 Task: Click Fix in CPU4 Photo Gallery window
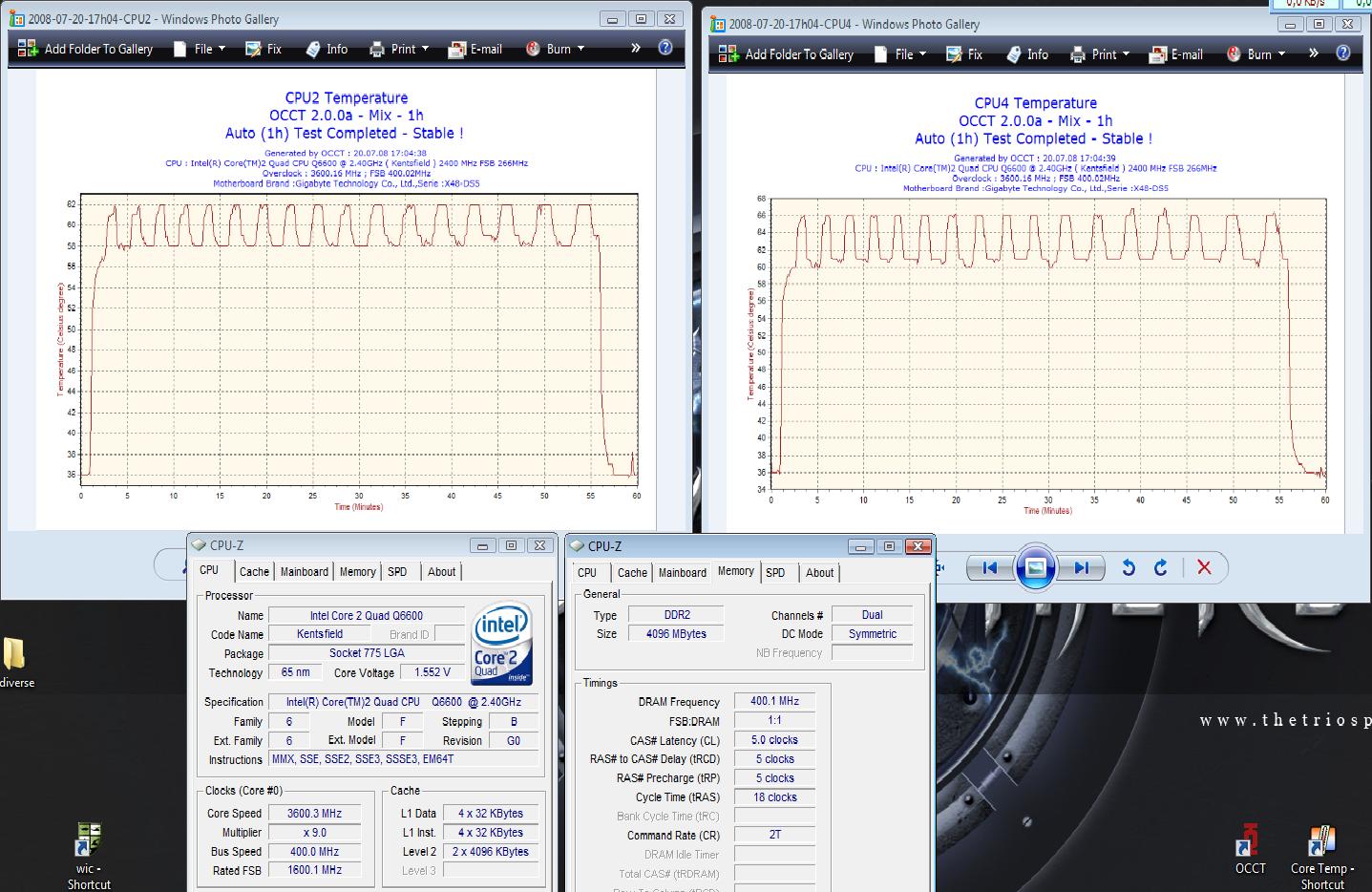click(x=964, y=54)
